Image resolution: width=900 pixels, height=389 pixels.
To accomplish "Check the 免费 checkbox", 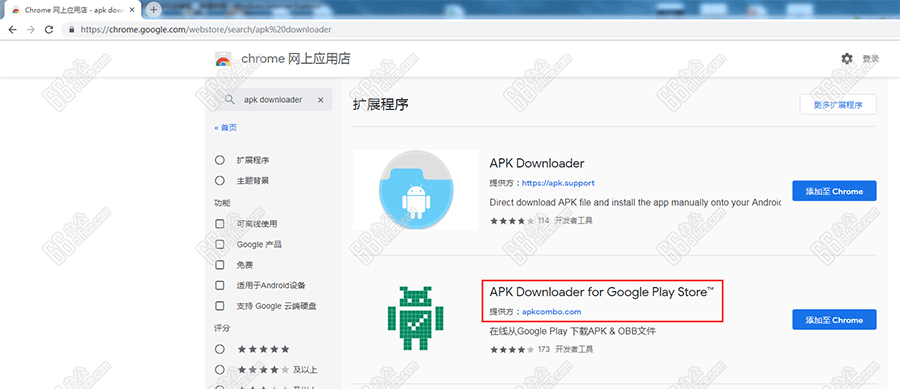I will click(219, 265).
